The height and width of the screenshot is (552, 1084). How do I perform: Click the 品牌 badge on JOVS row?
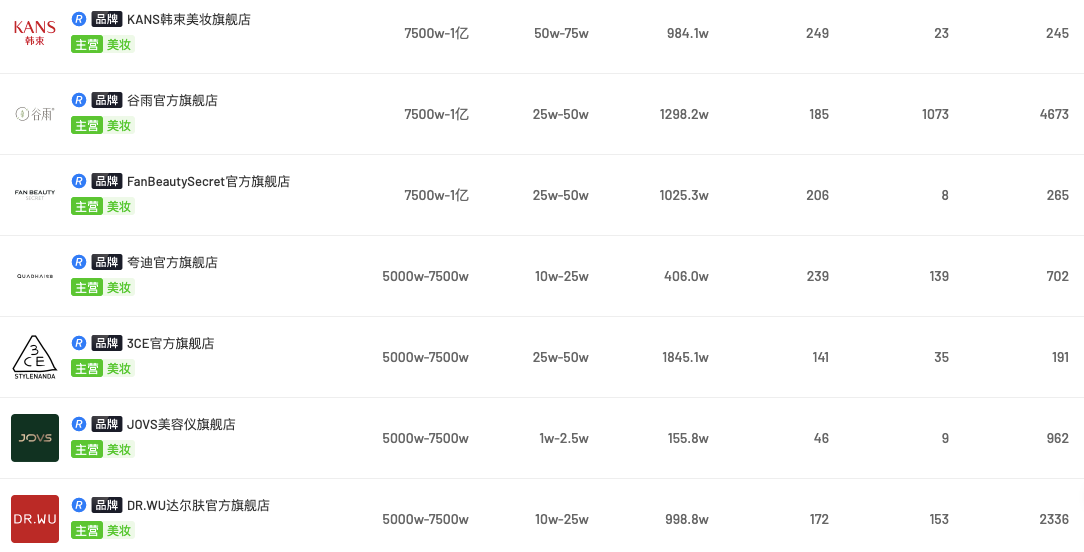tap(106, 424)
